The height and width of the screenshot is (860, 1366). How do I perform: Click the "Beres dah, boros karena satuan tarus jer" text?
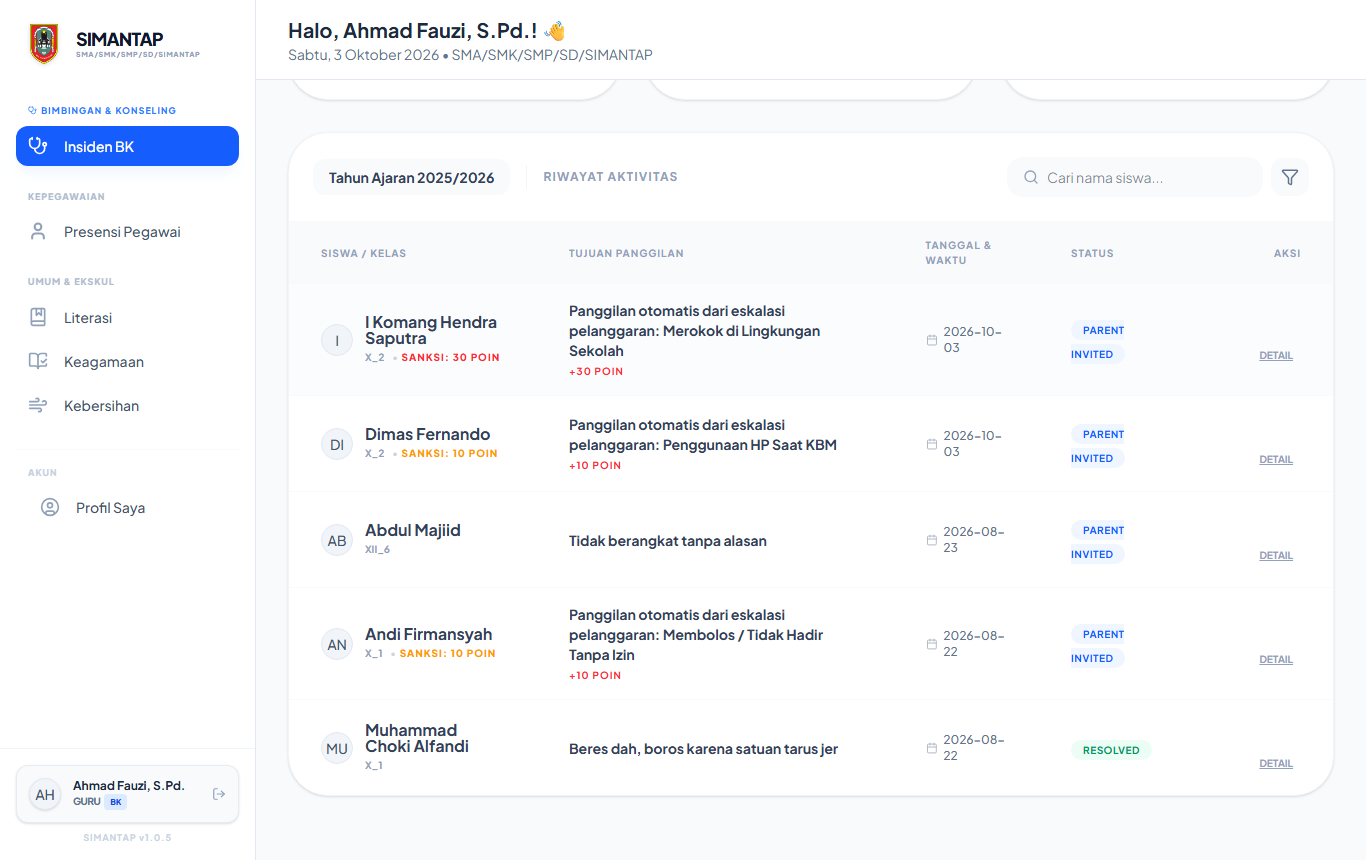point(703,749)
